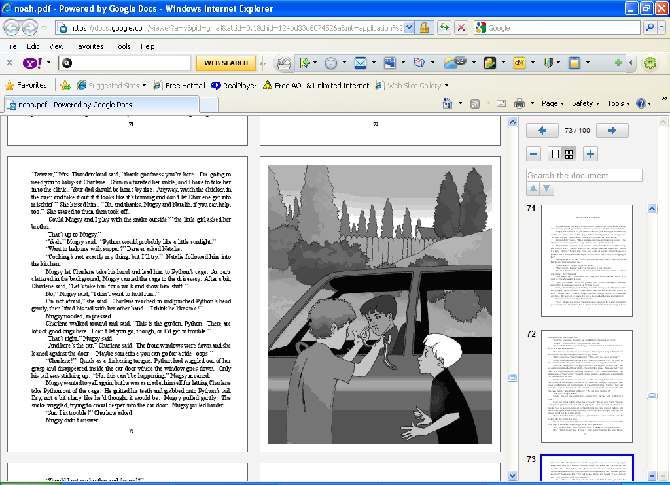Click Yahoo toolbar green plus icon
The width and height of the screenshot is (670, 485).
click(618, 63)
